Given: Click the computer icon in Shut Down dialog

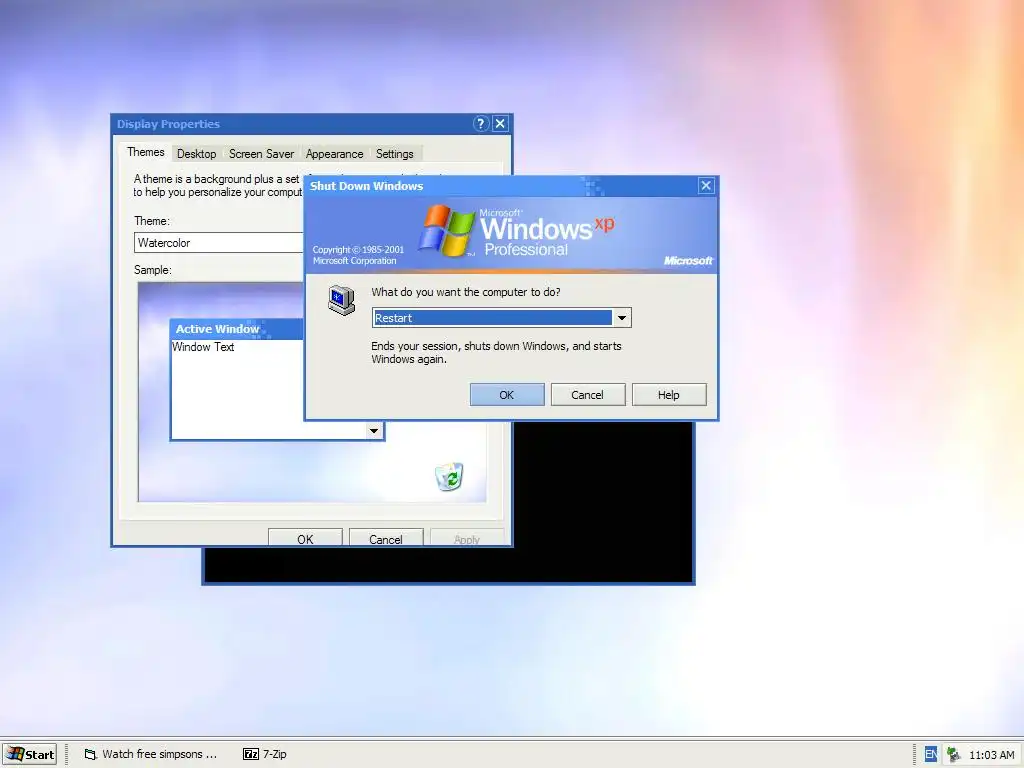Looking at the screenshot, I should coord(342,300).
